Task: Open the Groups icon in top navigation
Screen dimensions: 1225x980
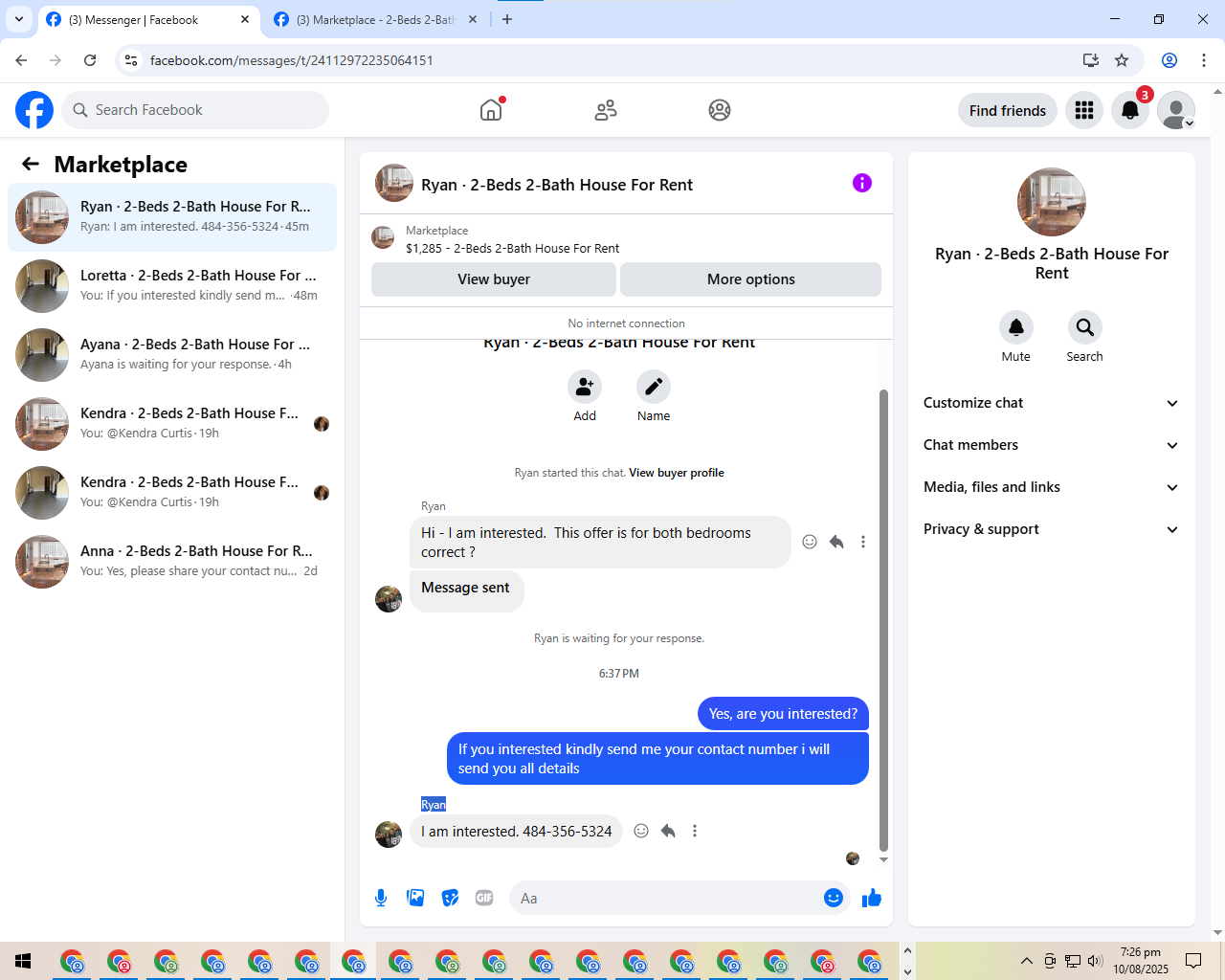Action: (x=720, y=110)
